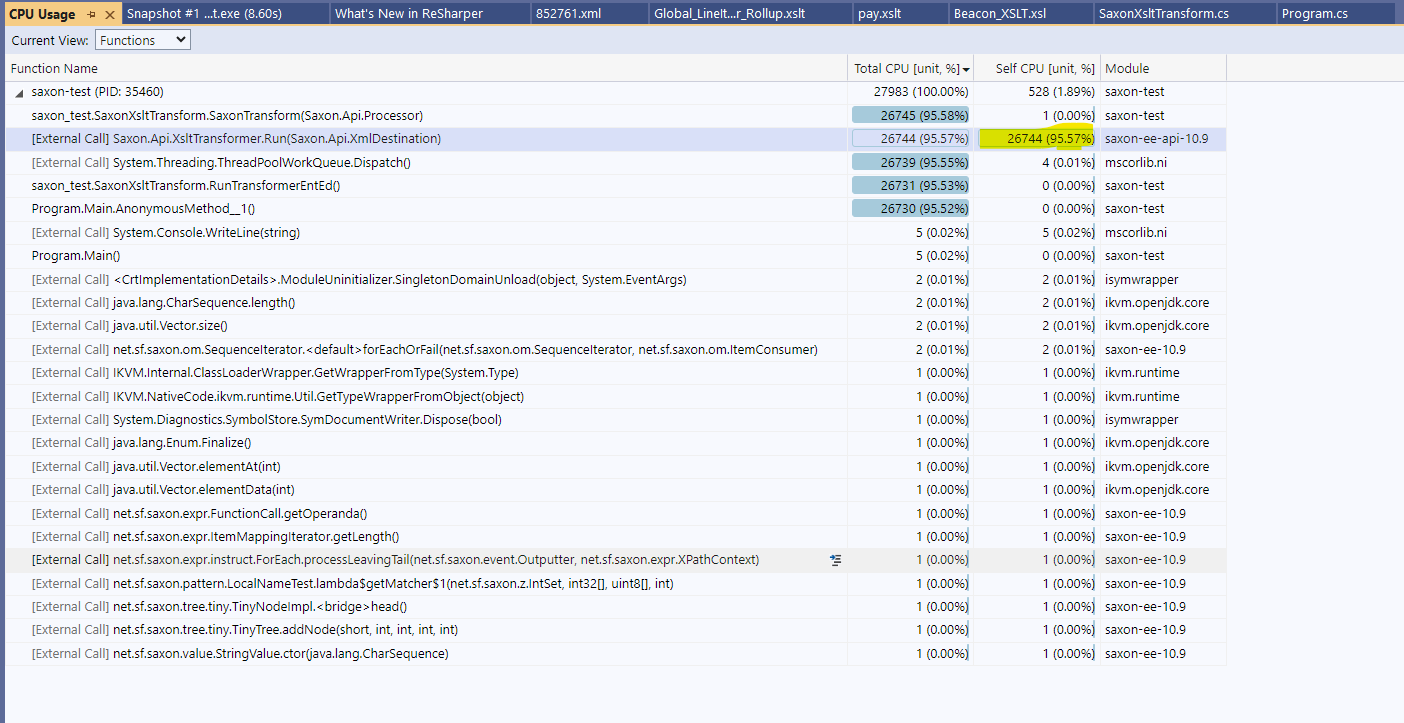The height and width of the screenshot is (723, 1404).
Task: Select java.lang.CharSequence.length() row
Action: [x=615, y=302]
